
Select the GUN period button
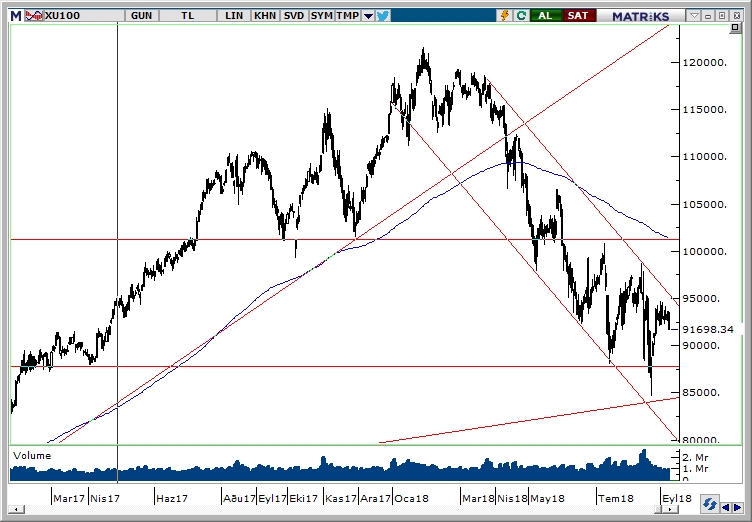pos(141,16)
